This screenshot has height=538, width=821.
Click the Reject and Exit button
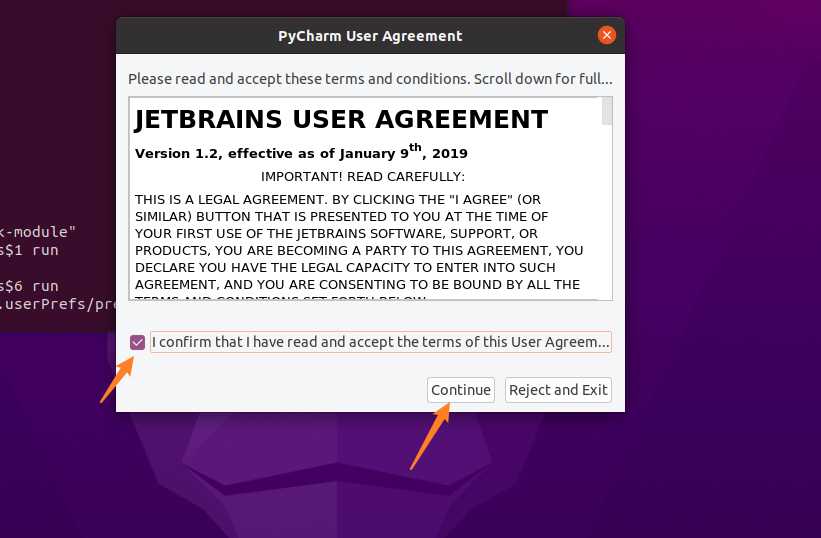pyautogui.click(x=558, y=390)
